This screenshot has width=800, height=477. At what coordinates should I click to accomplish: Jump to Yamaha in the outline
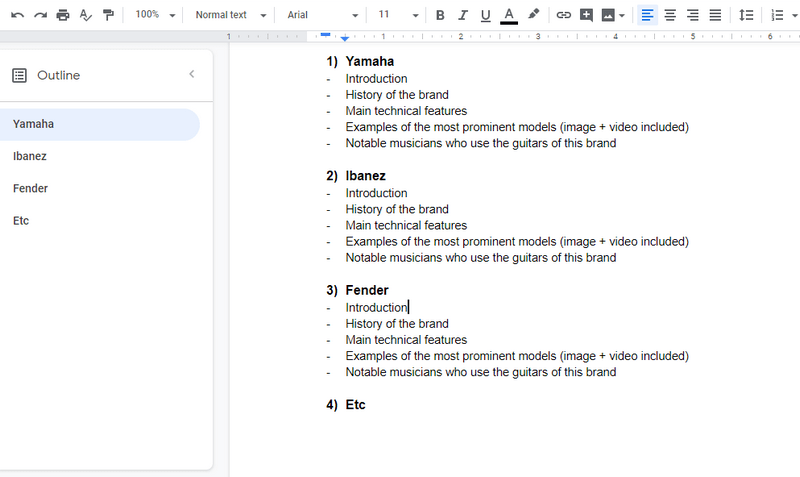(99, 124)
